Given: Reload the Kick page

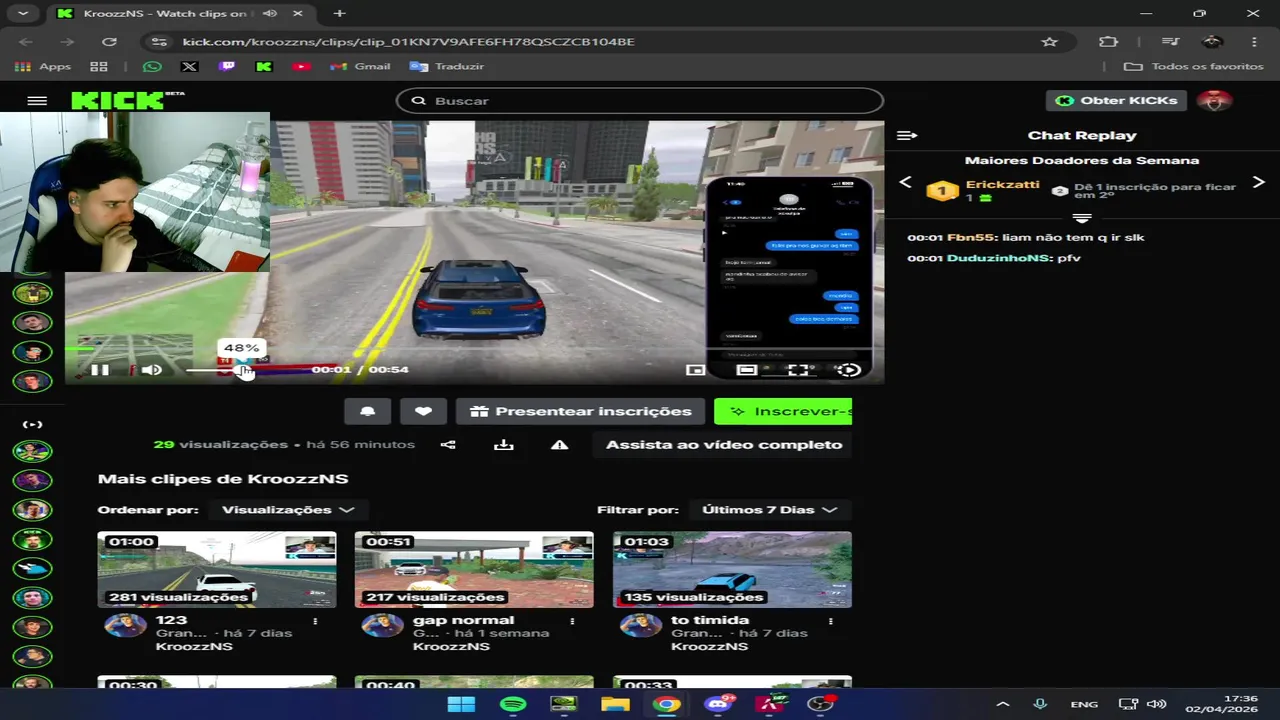Looking at the screenshot, I should pos(110,42).
